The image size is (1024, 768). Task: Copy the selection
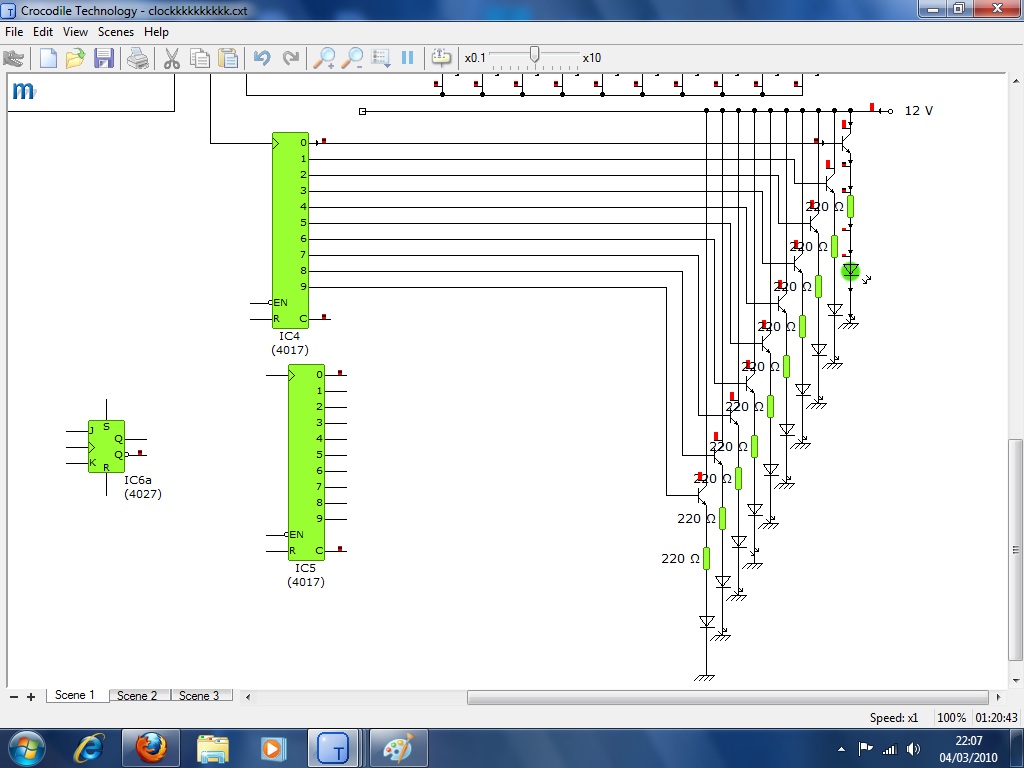point(200,58)
